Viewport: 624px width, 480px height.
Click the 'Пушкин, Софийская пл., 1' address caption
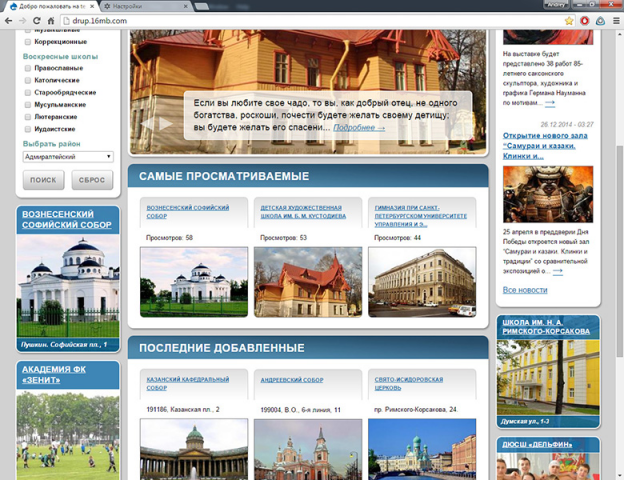[x=64, y=345]
